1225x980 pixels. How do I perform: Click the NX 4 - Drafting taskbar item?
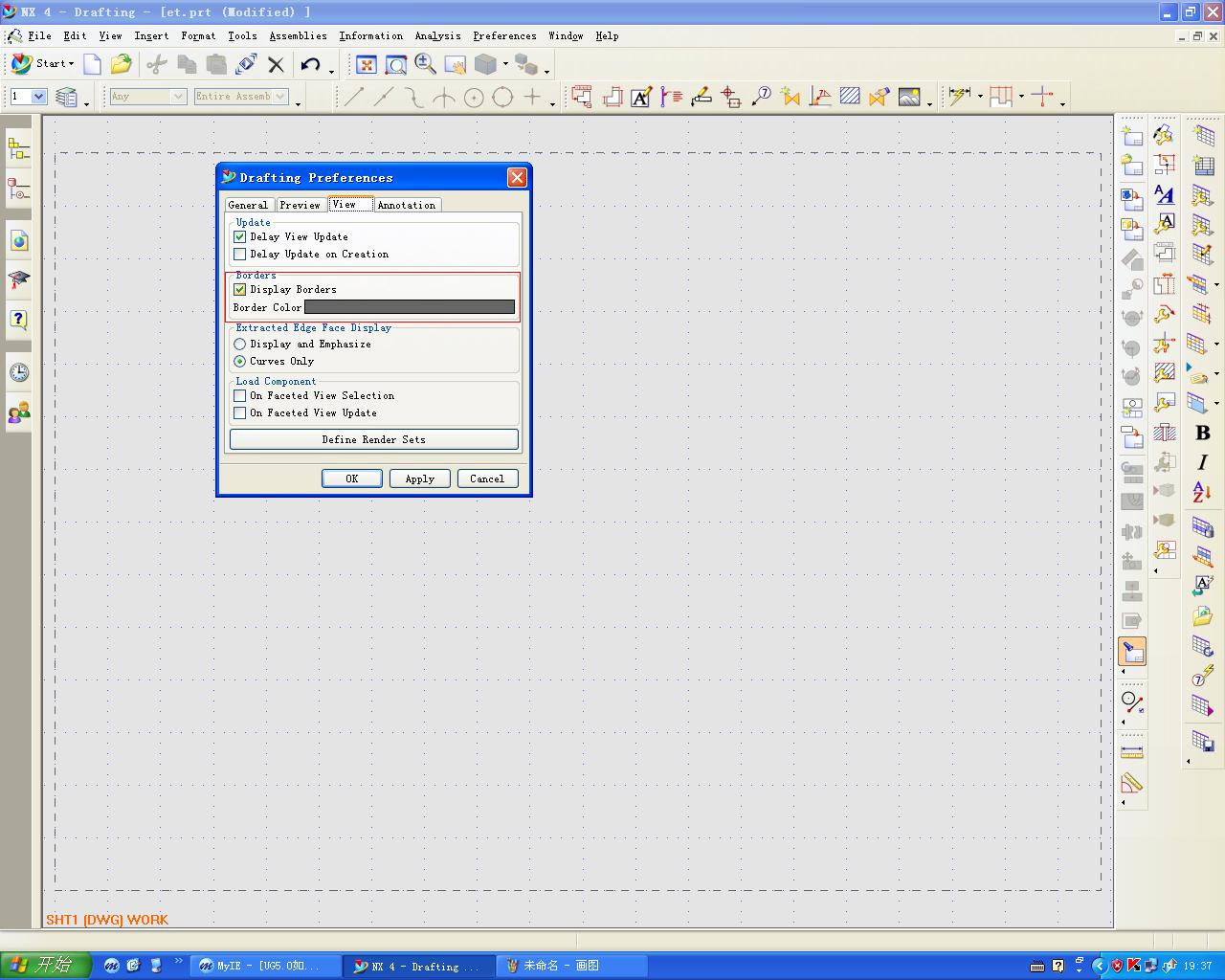[419, 966]
